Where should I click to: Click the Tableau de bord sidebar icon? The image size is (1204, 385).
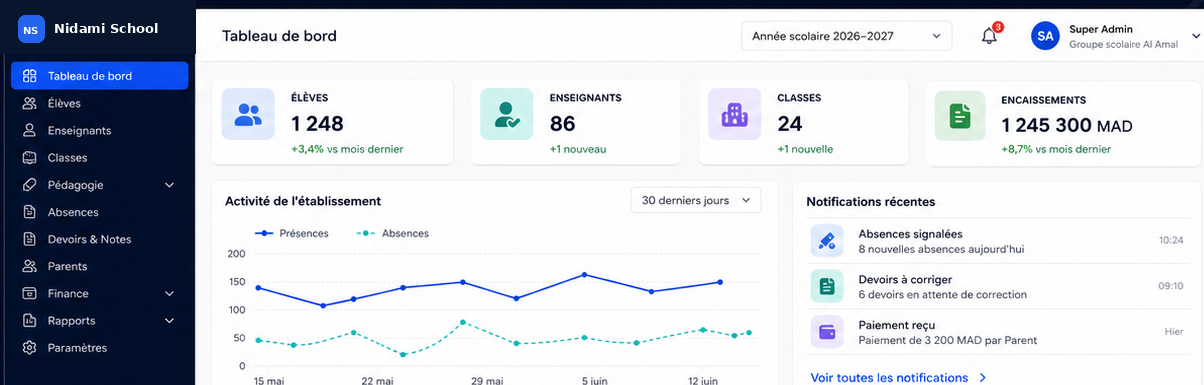pyautogui.click(x=30, y=76)
